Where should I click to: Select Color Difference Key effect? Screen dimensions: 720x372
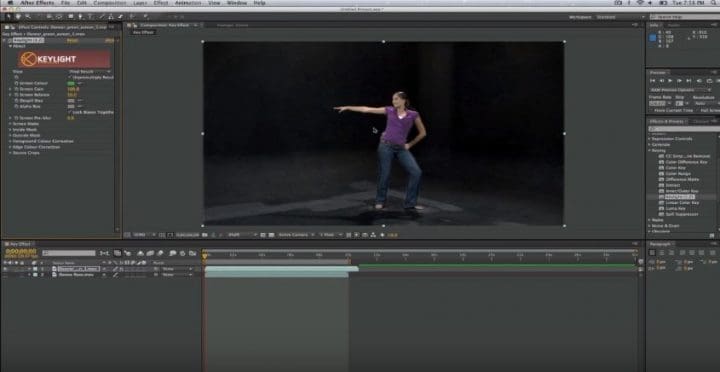pyautogui.click(x=686, y=162)
